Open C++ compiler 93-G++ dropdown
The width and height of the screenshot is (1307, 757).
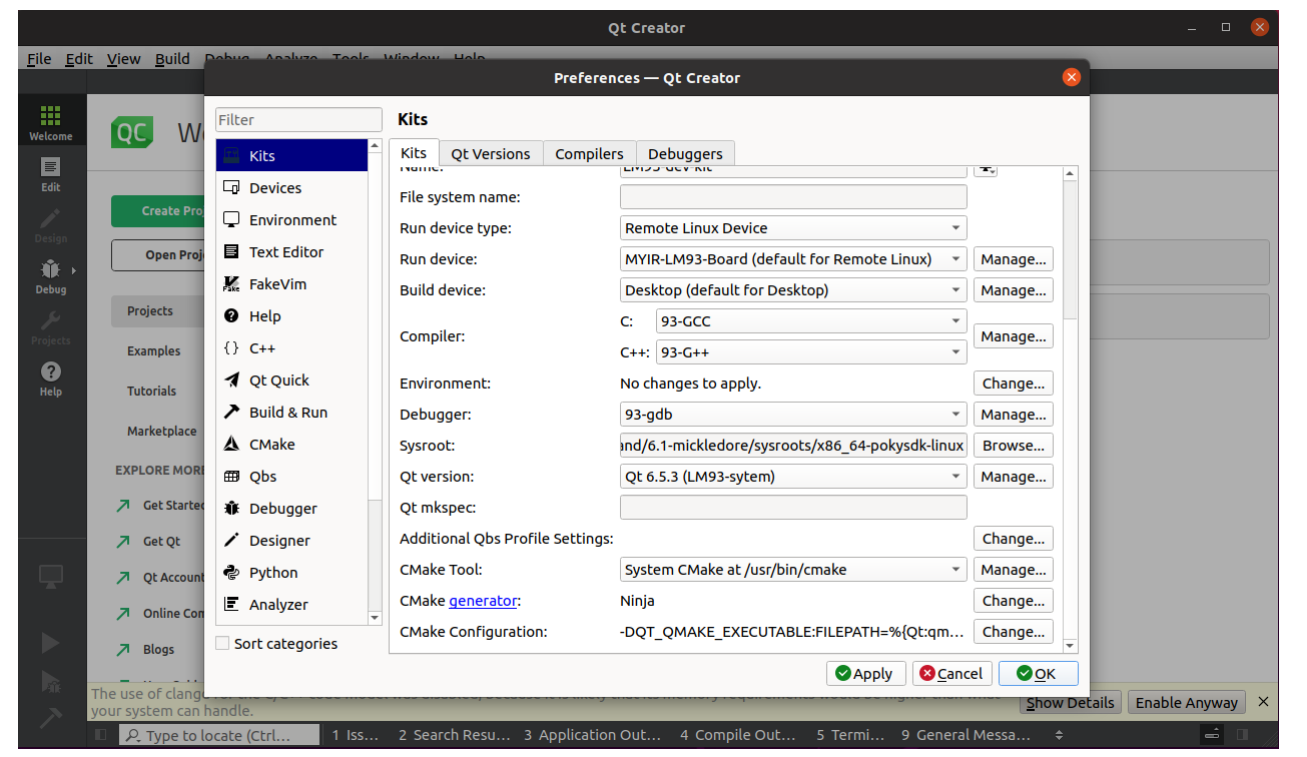(811, 352)
